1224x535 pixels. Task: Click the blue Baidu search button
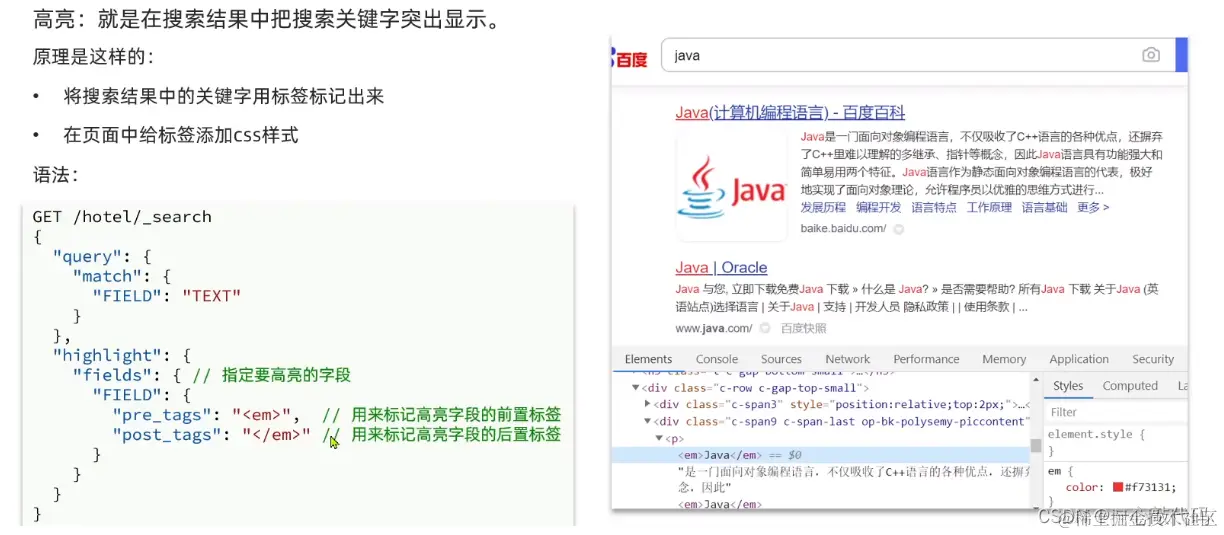1181,55
